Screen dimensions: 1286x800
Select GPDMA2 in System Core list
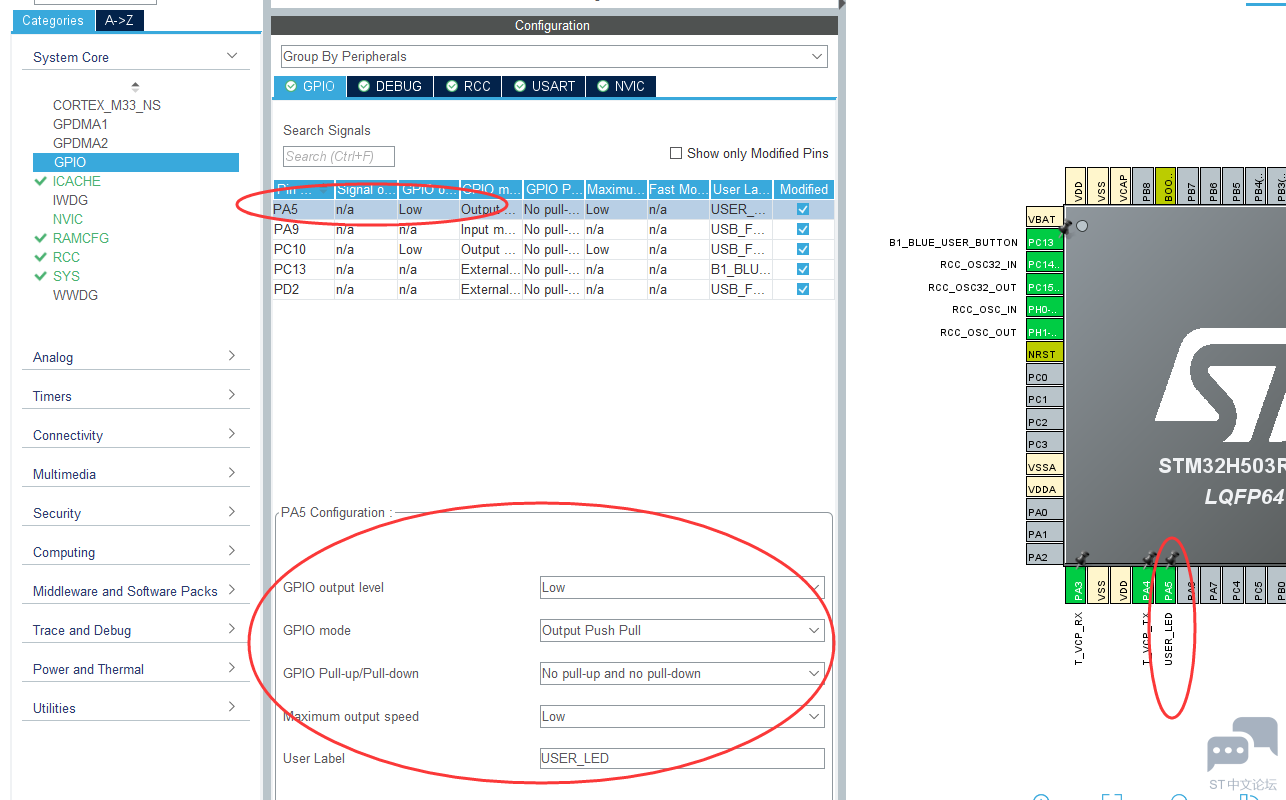click(80, 143)
